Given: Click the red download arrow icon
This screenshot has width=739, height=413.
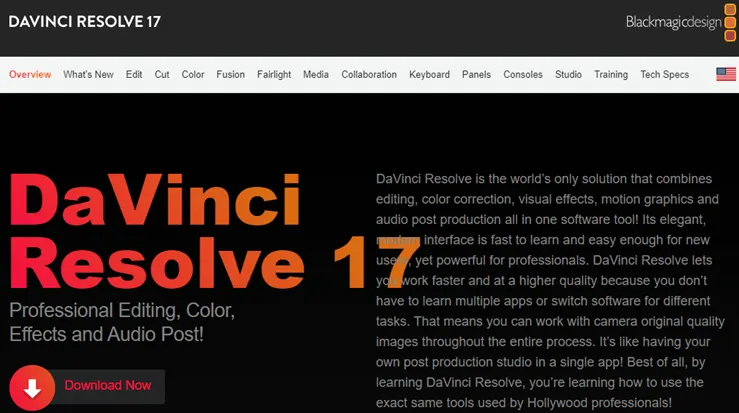Looking at the screenshot, I should [x=32, y=388].
